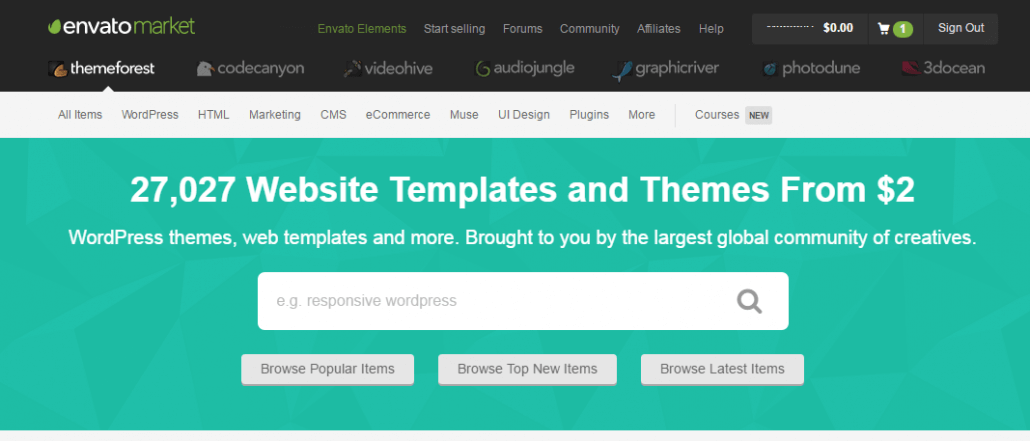Sign out of the account
This screenshot has height=441, width=1030.
click(x=960, y=29)
